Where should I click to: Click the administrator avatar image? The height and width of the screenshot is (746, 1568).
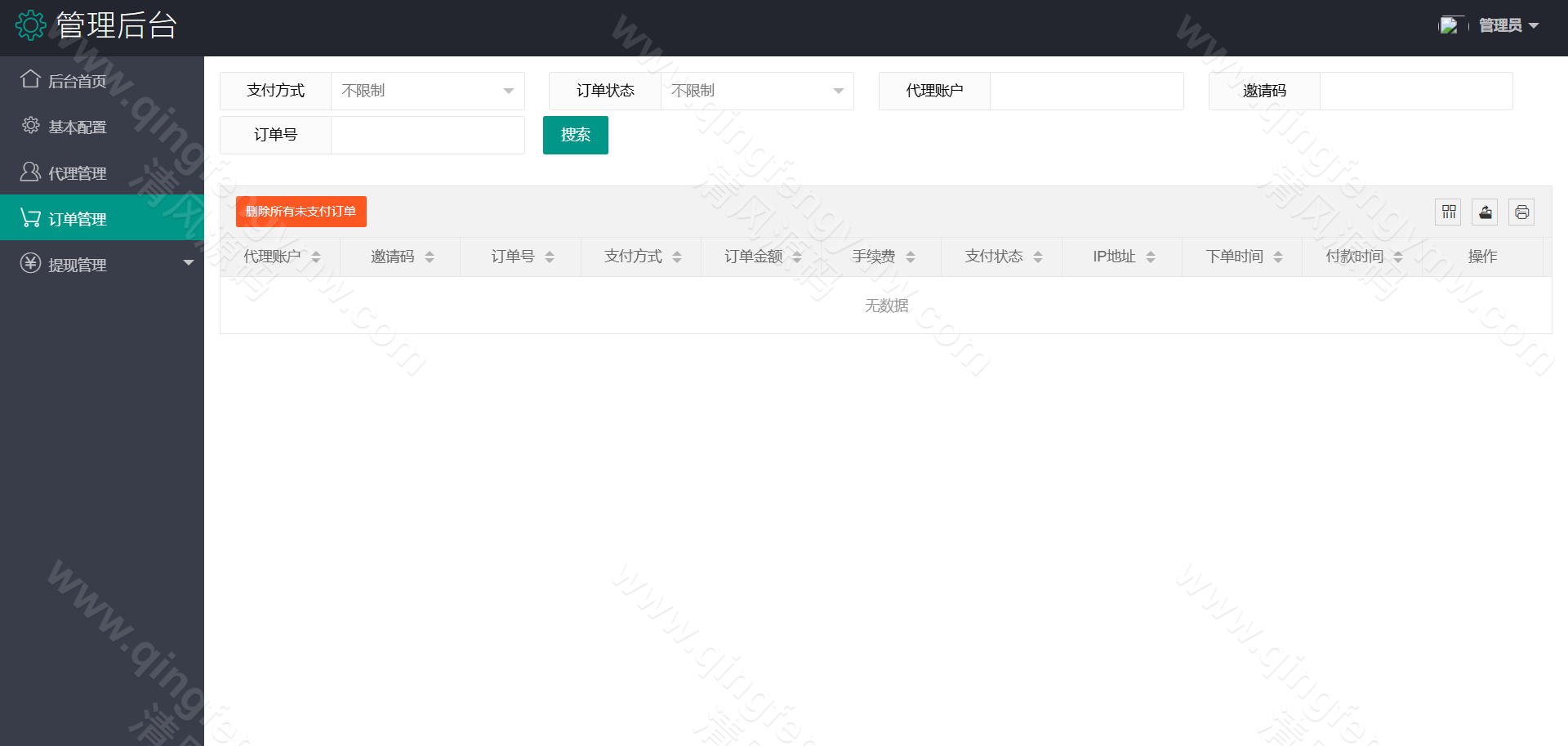[1450, 25]
